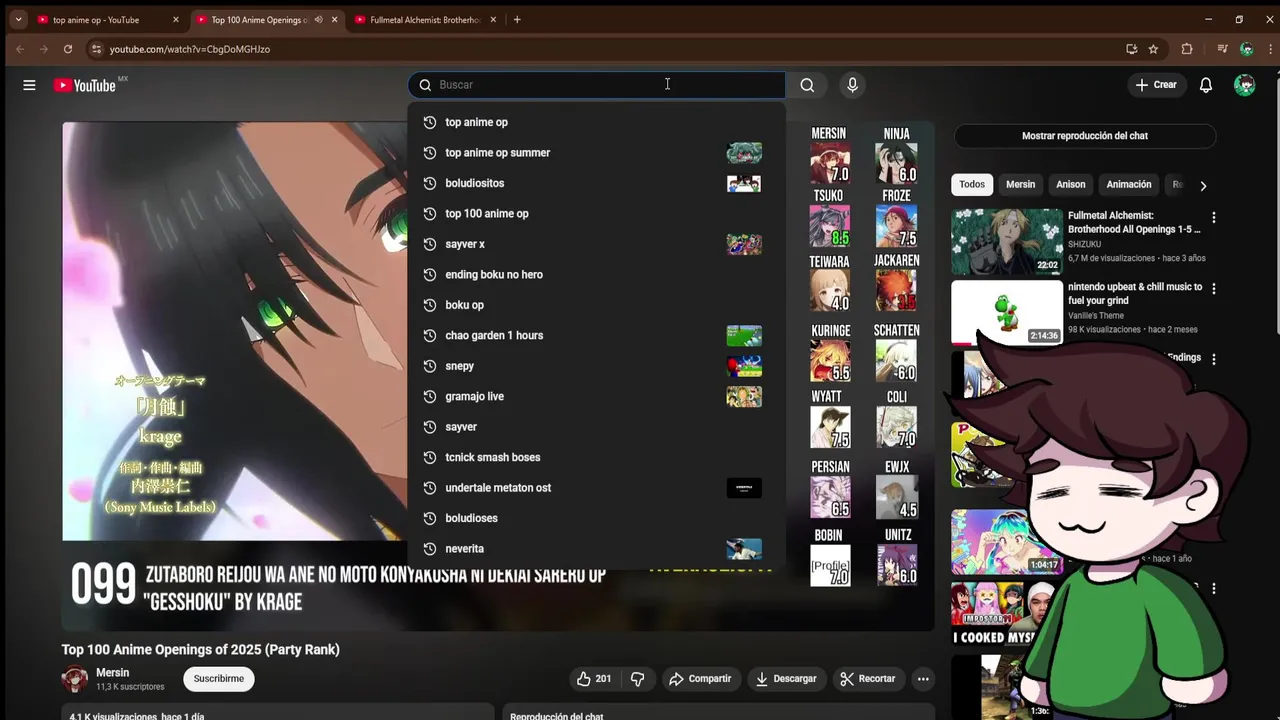Select the Anison filter chip
Viewport: 1280px width, 720px height.
click(x=1070, y=185)
